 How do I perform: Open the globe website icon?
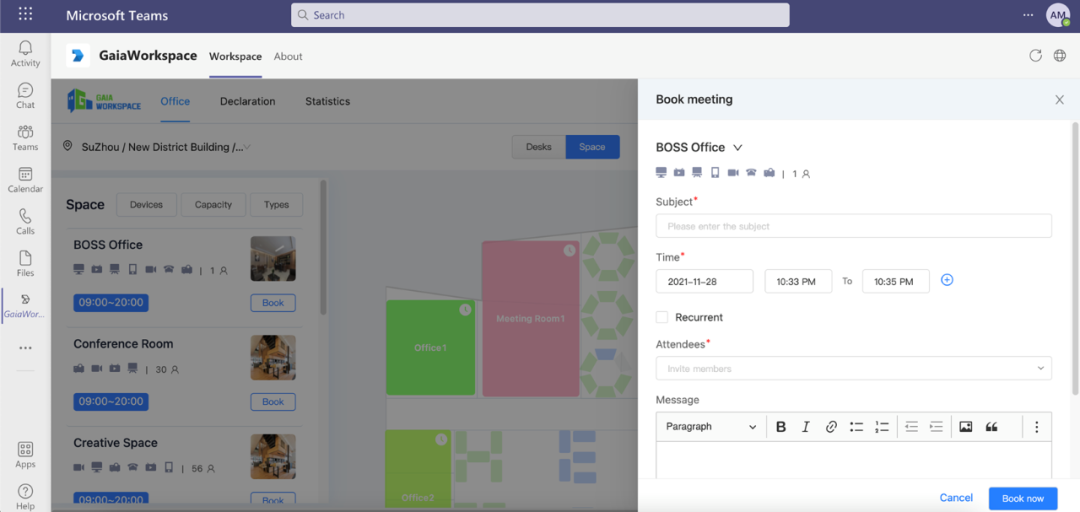(x=1060, y=56)
